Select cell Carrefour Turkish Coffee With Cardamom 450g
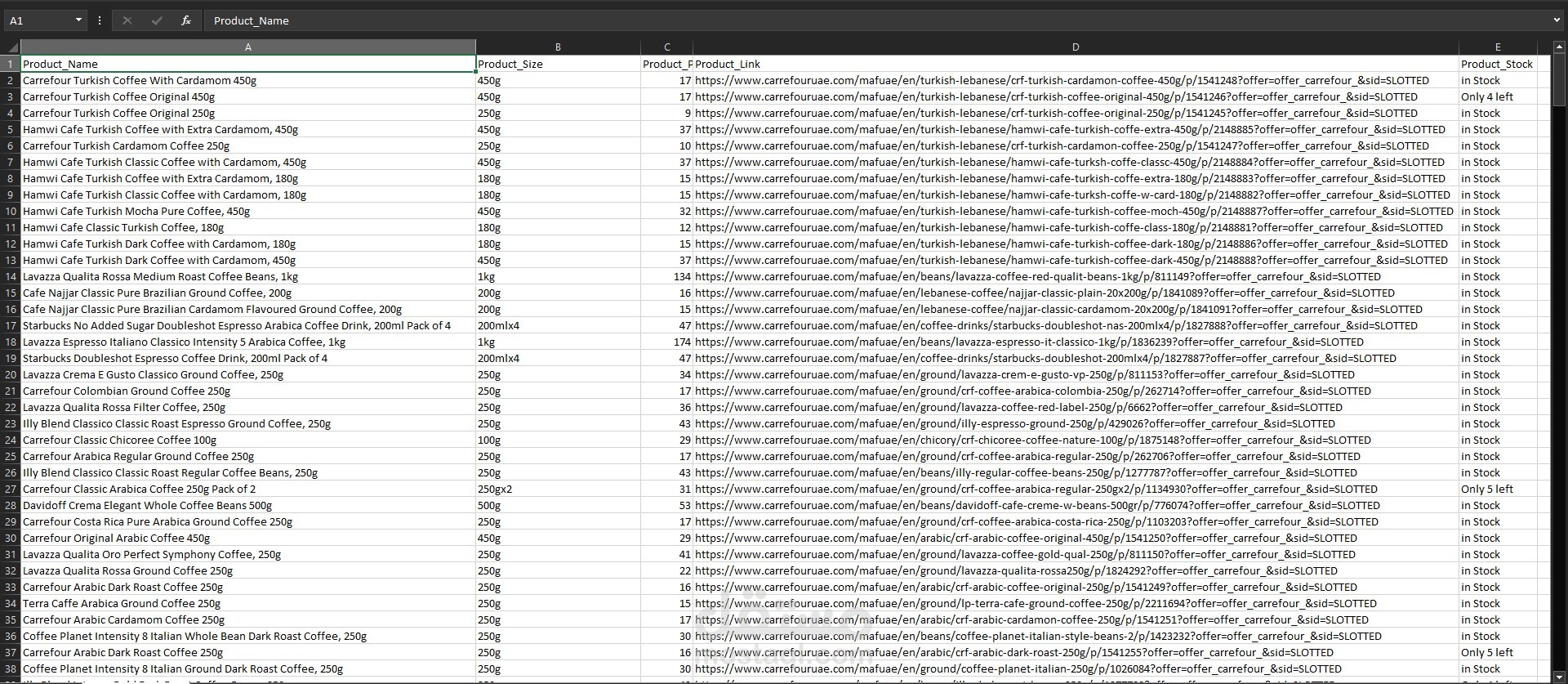1568x684 pixels. click(x=248, y=80)
